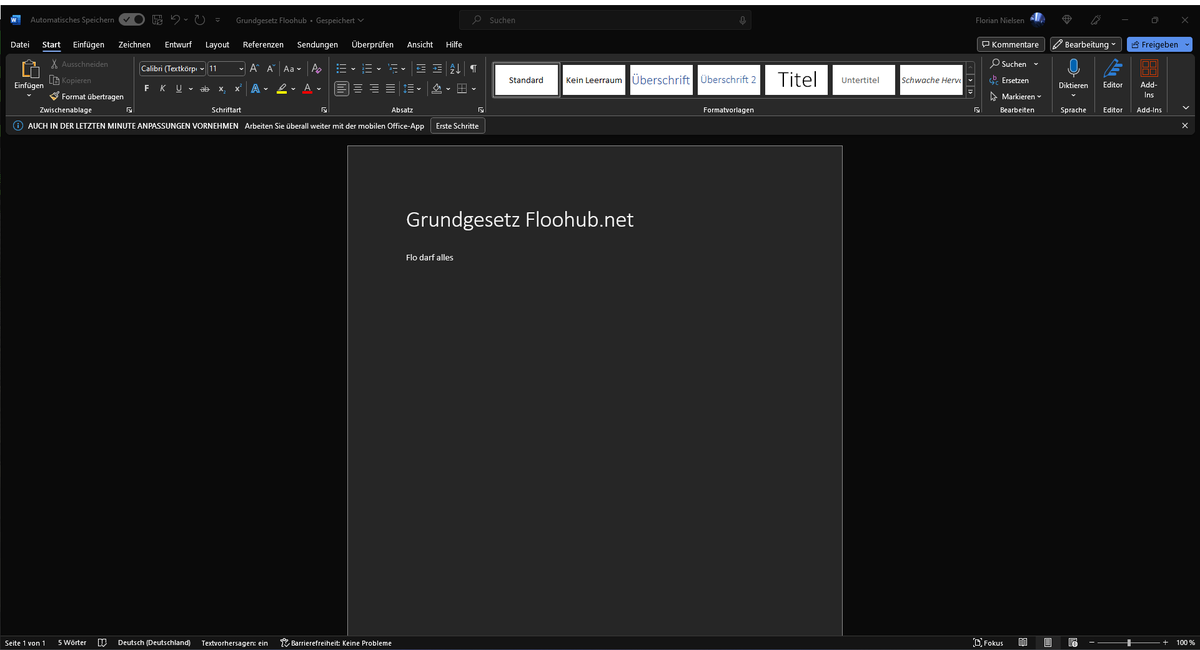Toggle bold F formatting
The width and height of the screenshot is (1200, 650).
[146, 88]
